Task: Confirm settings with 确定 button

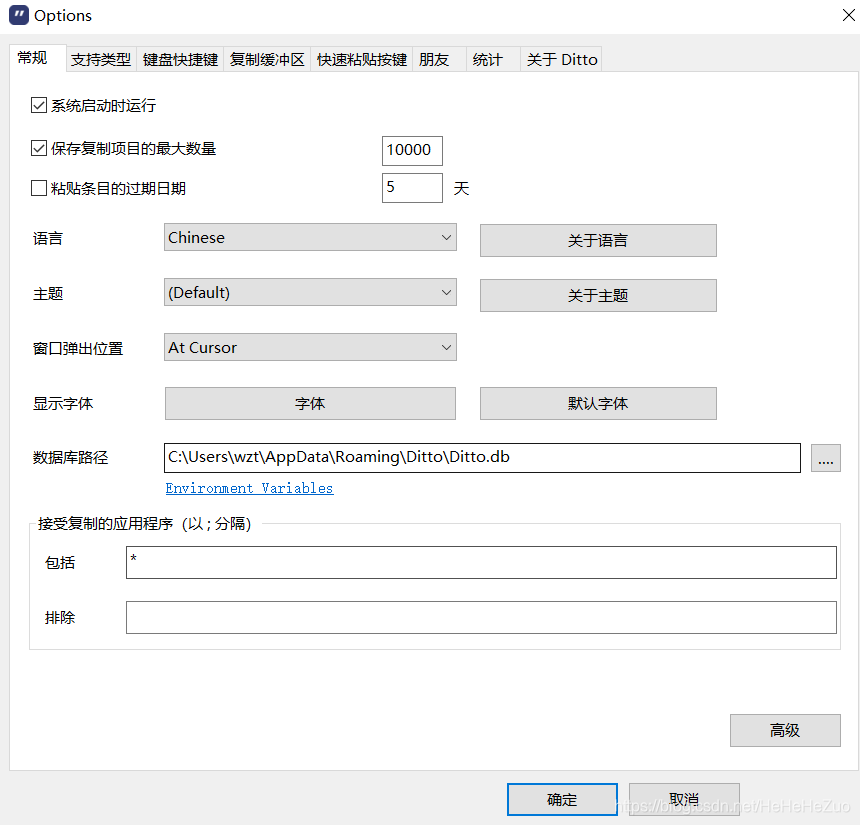Action: pyautogui.click(x=562, y=799)
